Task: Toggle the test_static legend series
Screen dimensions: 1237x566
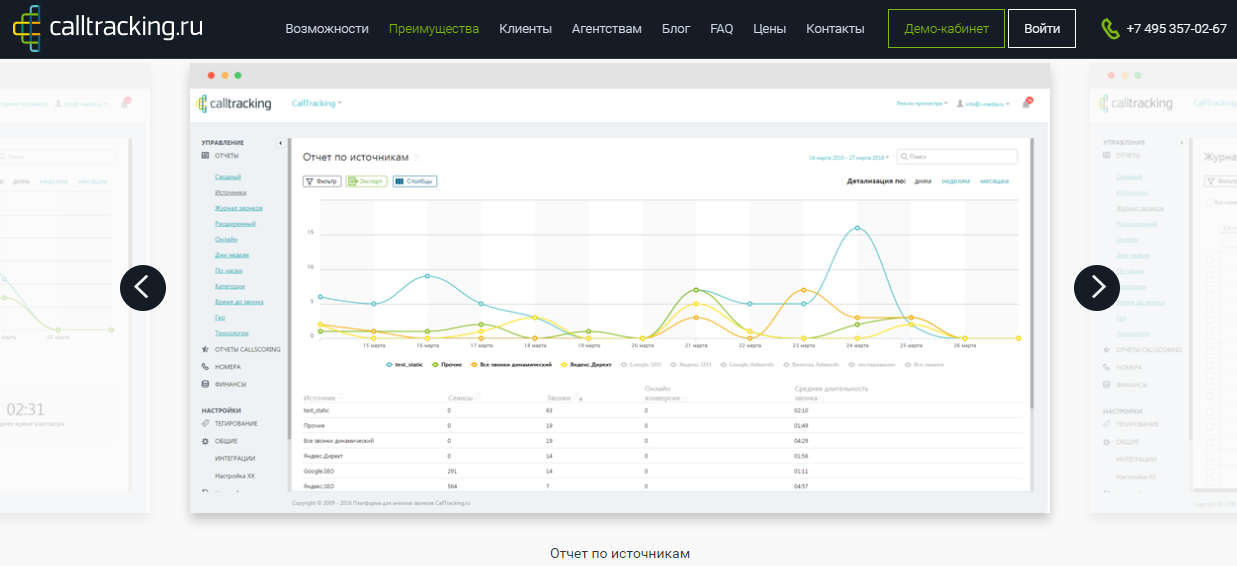Action: point(406,365)
